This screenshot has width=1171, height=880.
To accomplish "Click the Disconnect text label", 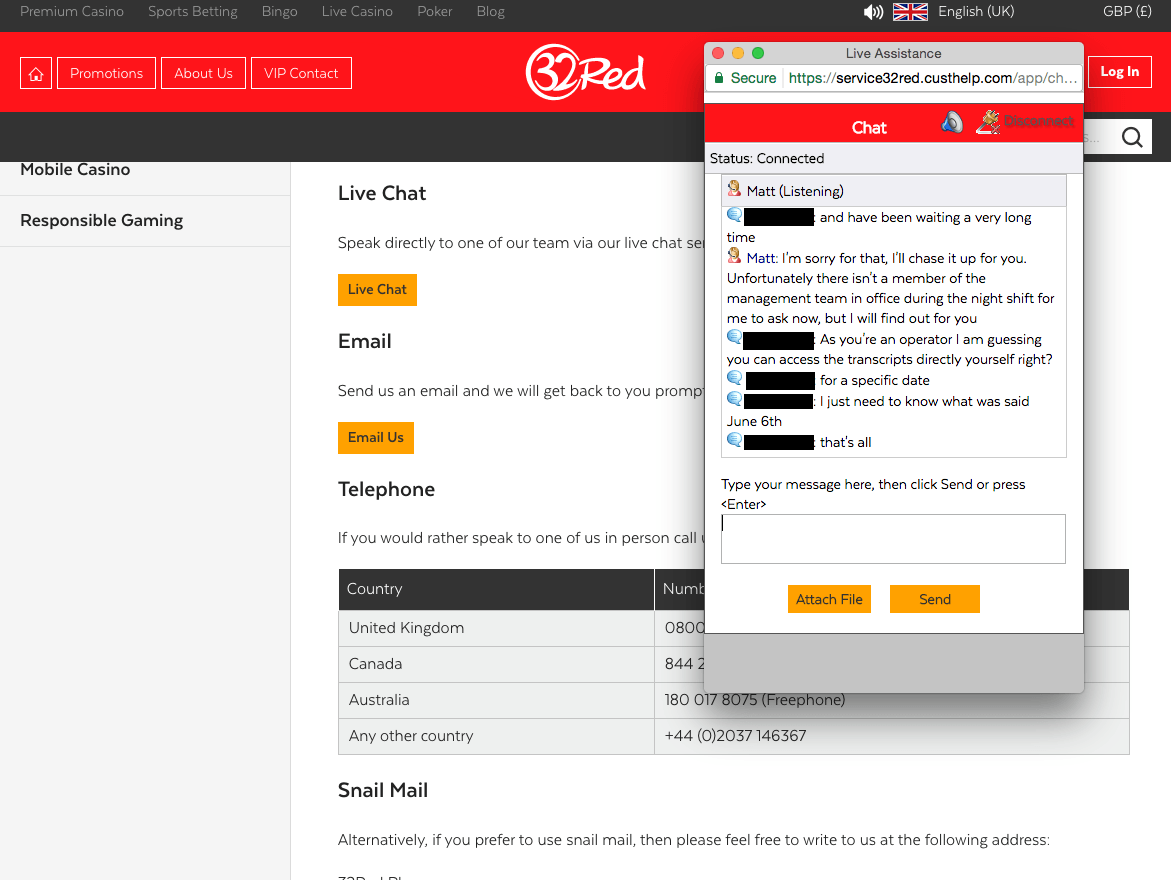I will pos(1039,121).
